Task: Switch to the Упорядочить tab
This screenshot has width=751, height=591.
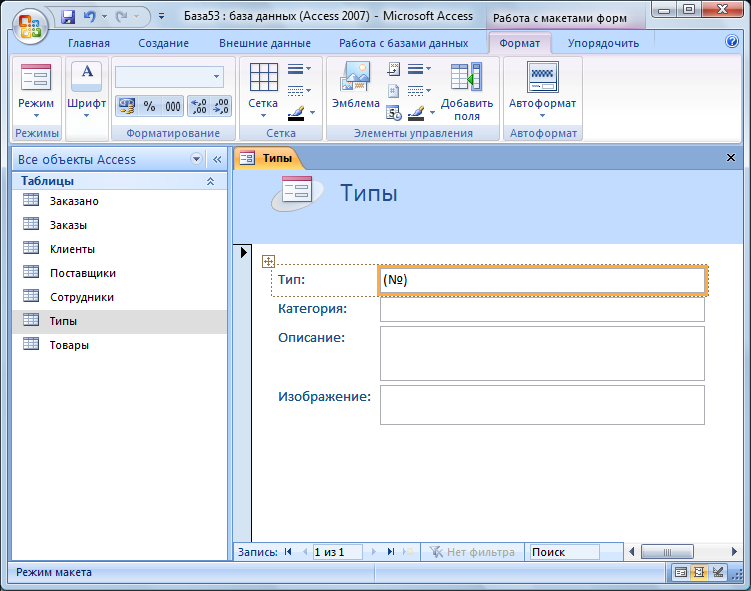Action: [603, 43]
